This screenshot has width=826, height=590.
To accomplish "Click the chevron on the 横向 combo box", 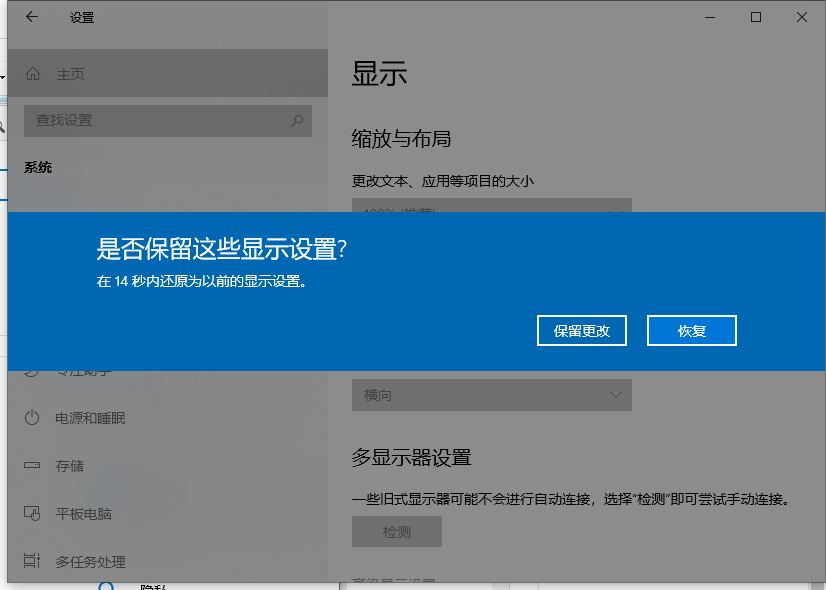I will tap(616, 395).
